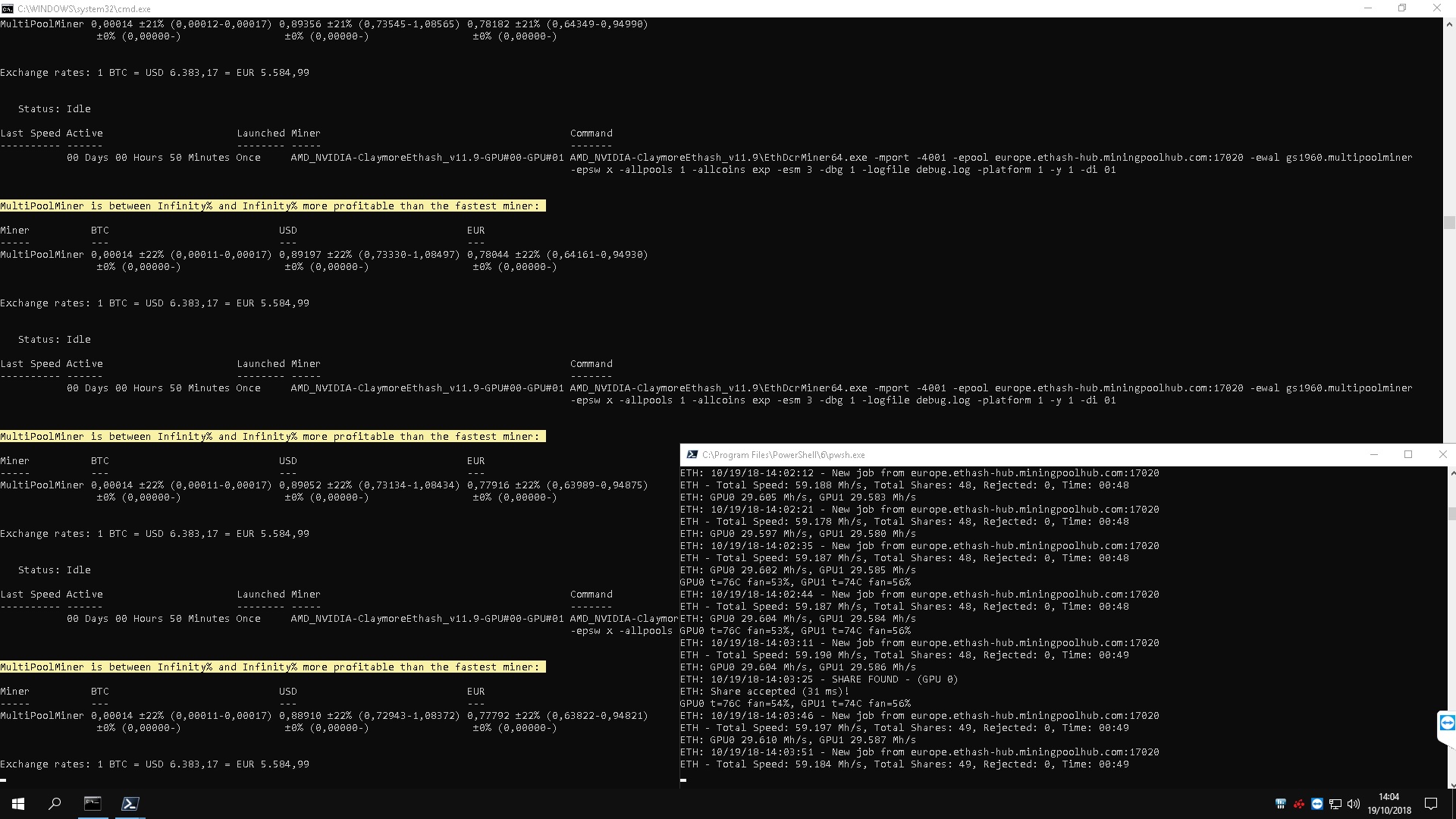Restore down the cmd.exe window
This screenshot has height=819, width=1456.
point(1403,8)
